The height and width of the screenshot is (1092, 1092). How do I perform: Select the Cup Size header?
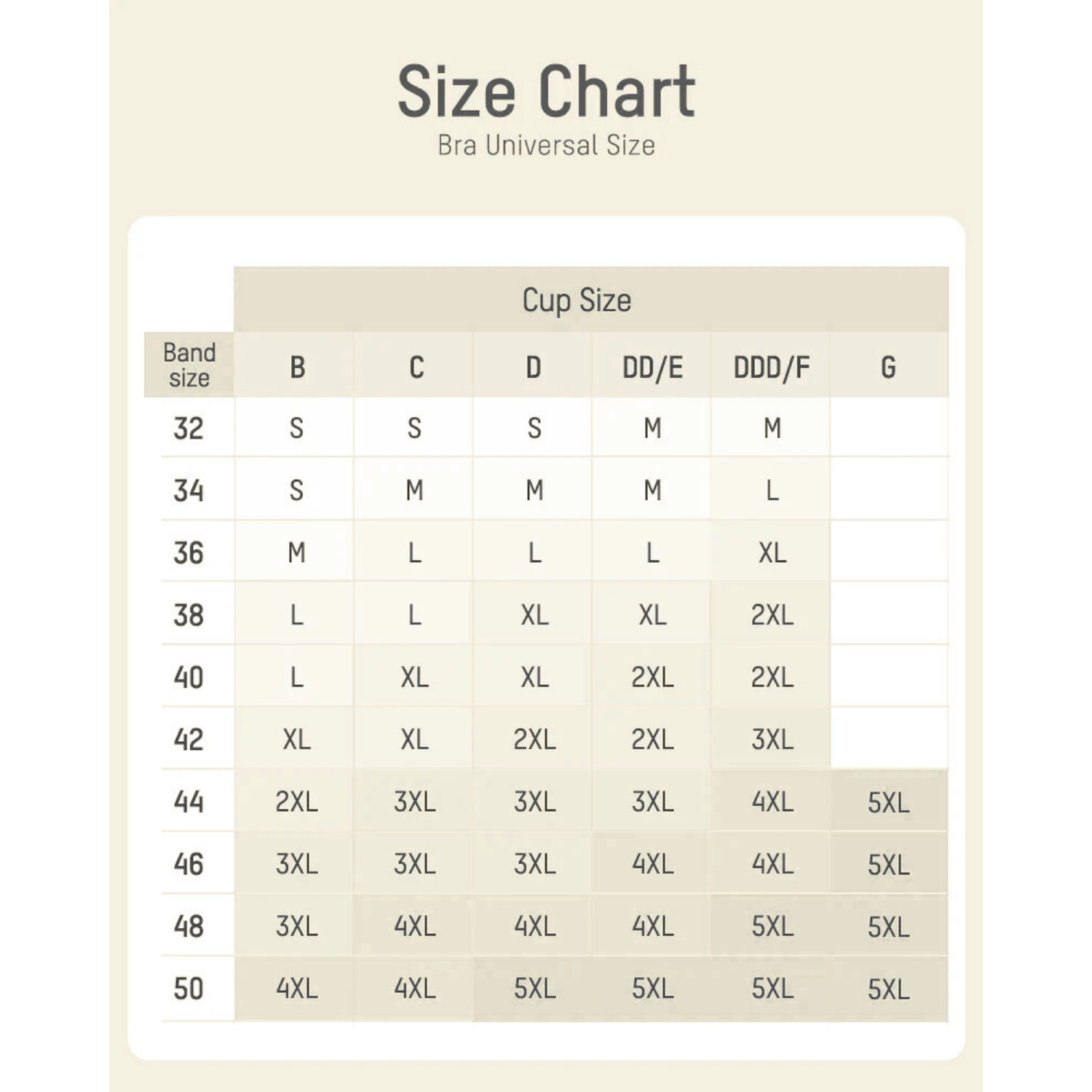(x=577, y=300)
